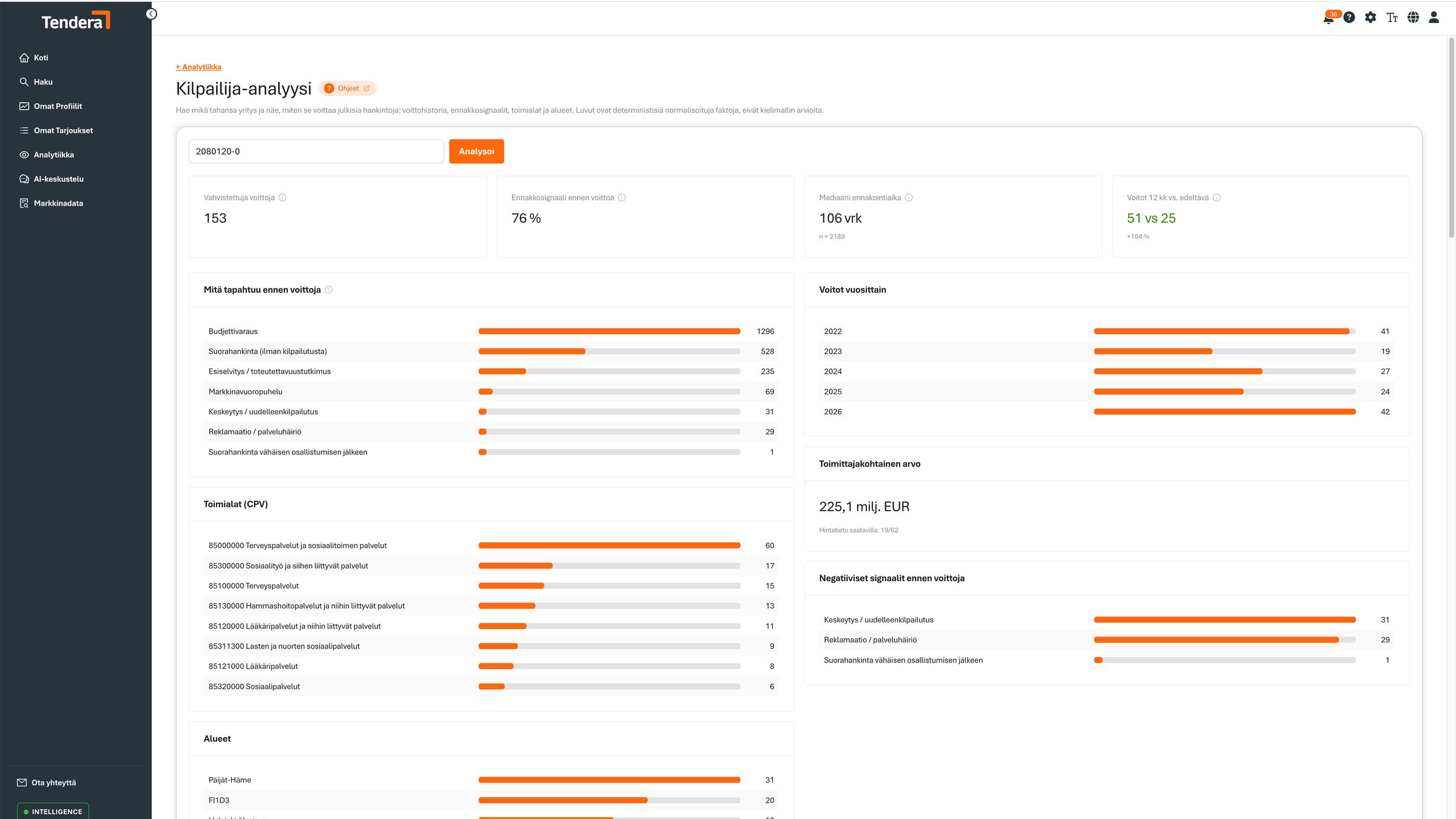Click the 85311300 Lasten ja nuorten sosiaalipalvelut row
This screenshot has height=819, width=1456.
coord(491,646)
